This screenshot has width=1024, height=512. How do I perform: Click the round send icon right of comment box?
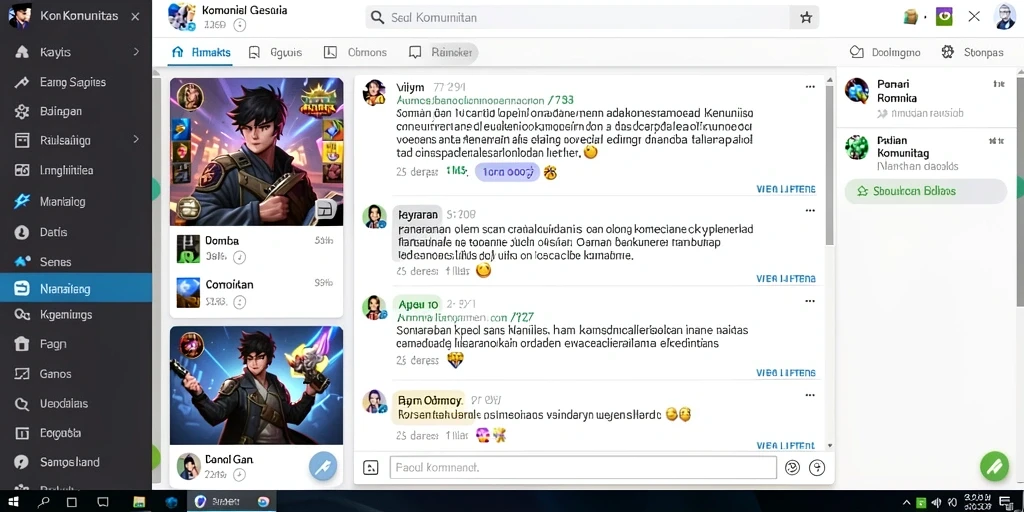pyautogui.click(x=817, y=468)
